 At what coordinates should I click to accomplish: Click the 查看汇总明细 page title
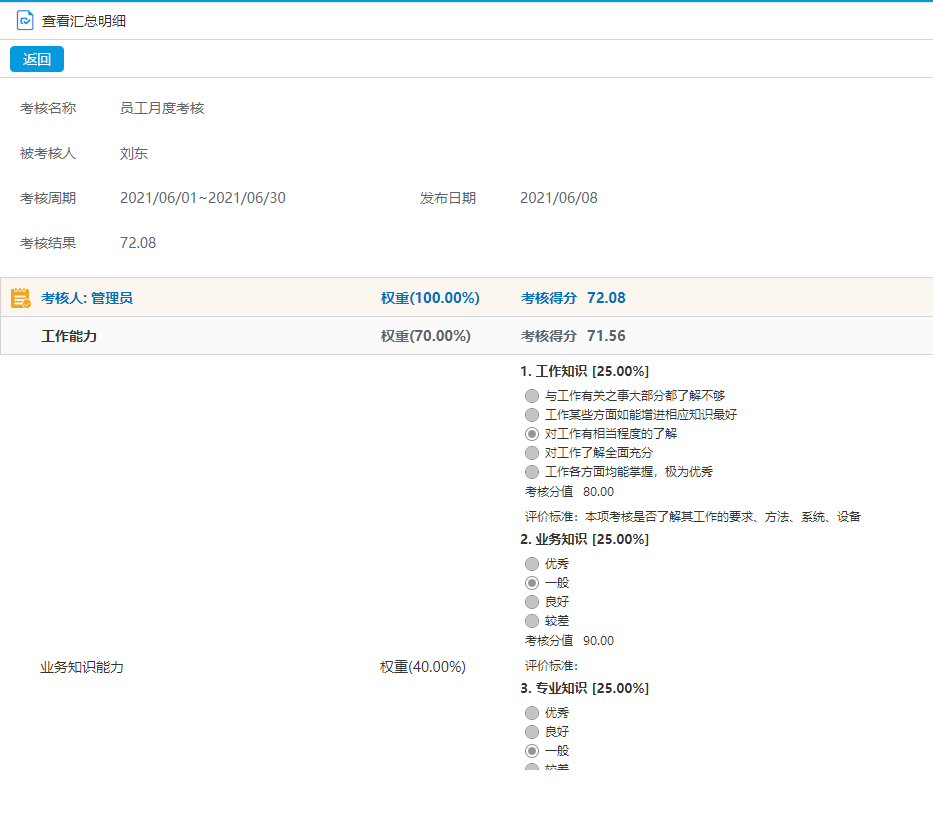84,21
